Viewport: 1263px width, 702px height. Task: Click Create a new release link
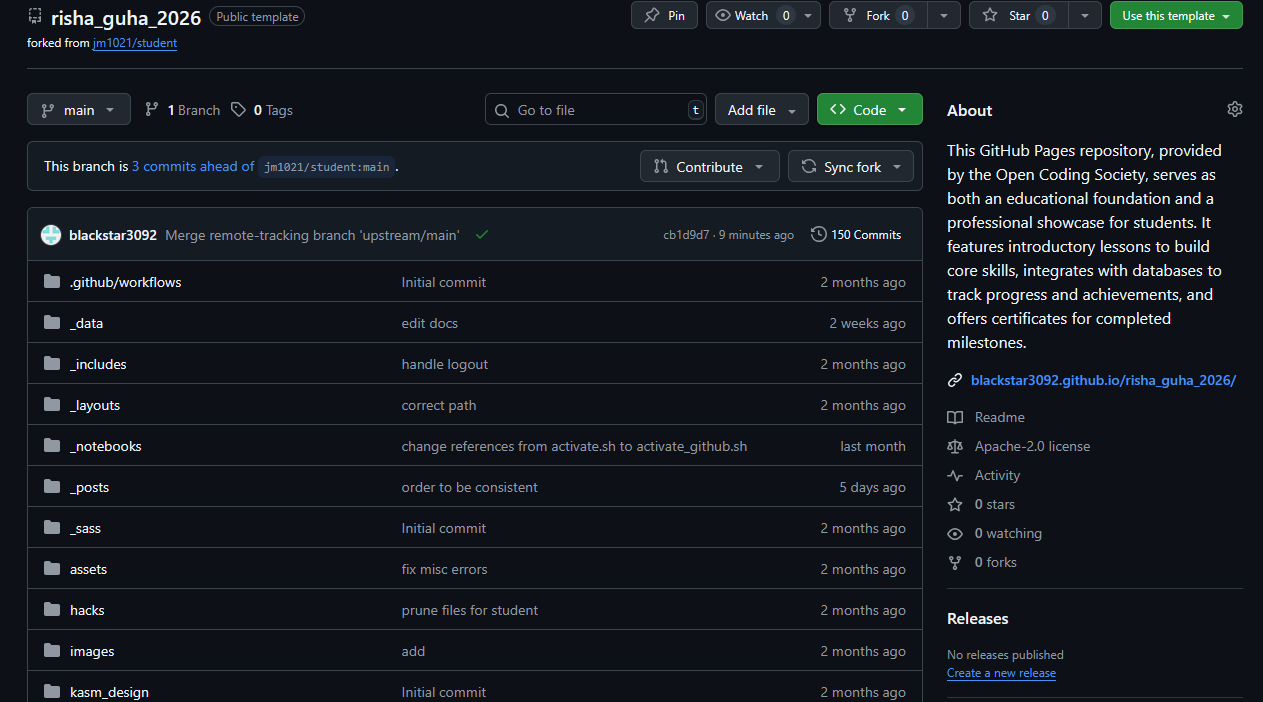[x=1001, y=673]
